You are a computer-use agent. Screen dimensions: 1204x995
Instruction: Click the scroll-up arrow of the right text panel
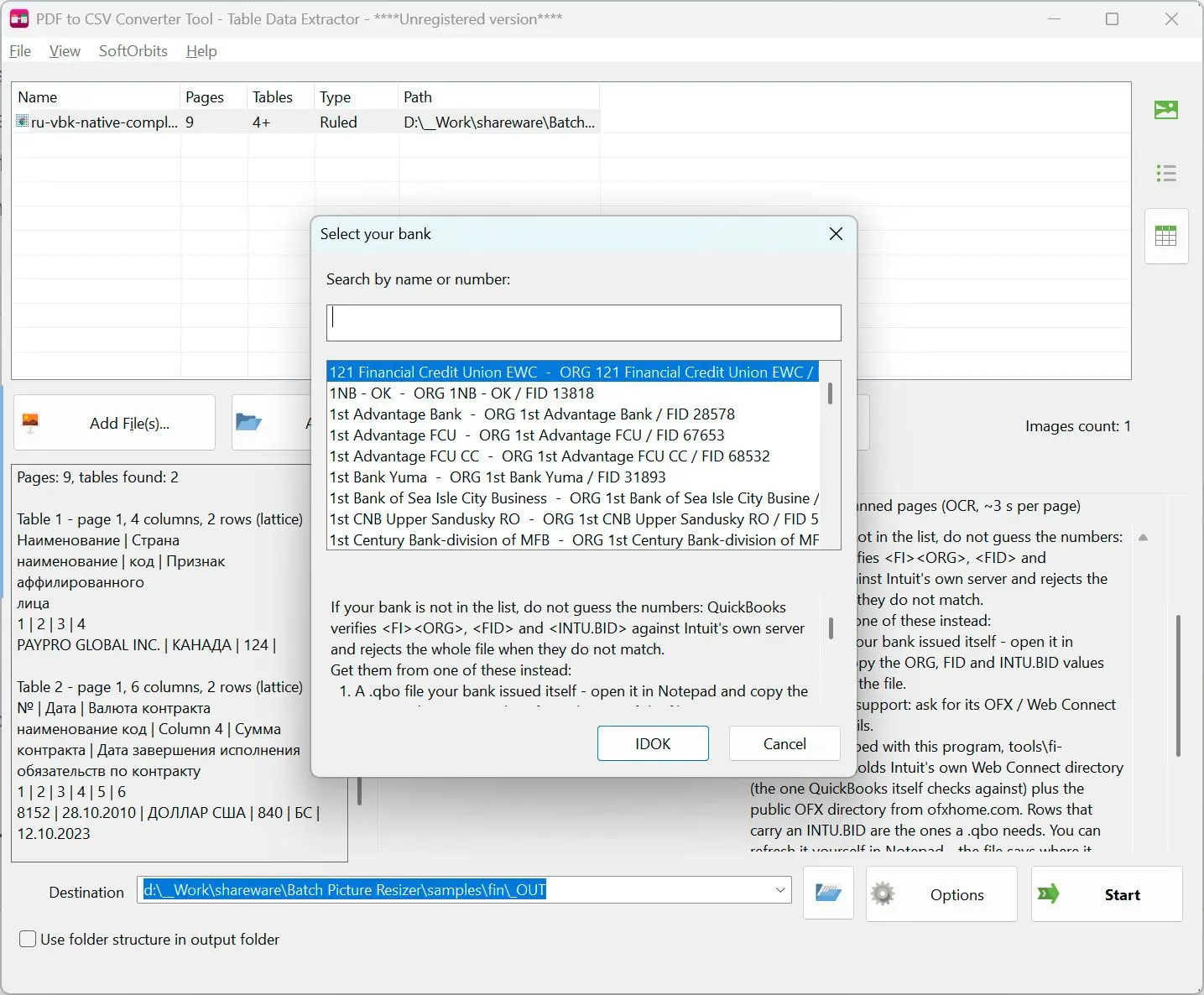(1143, 538)
